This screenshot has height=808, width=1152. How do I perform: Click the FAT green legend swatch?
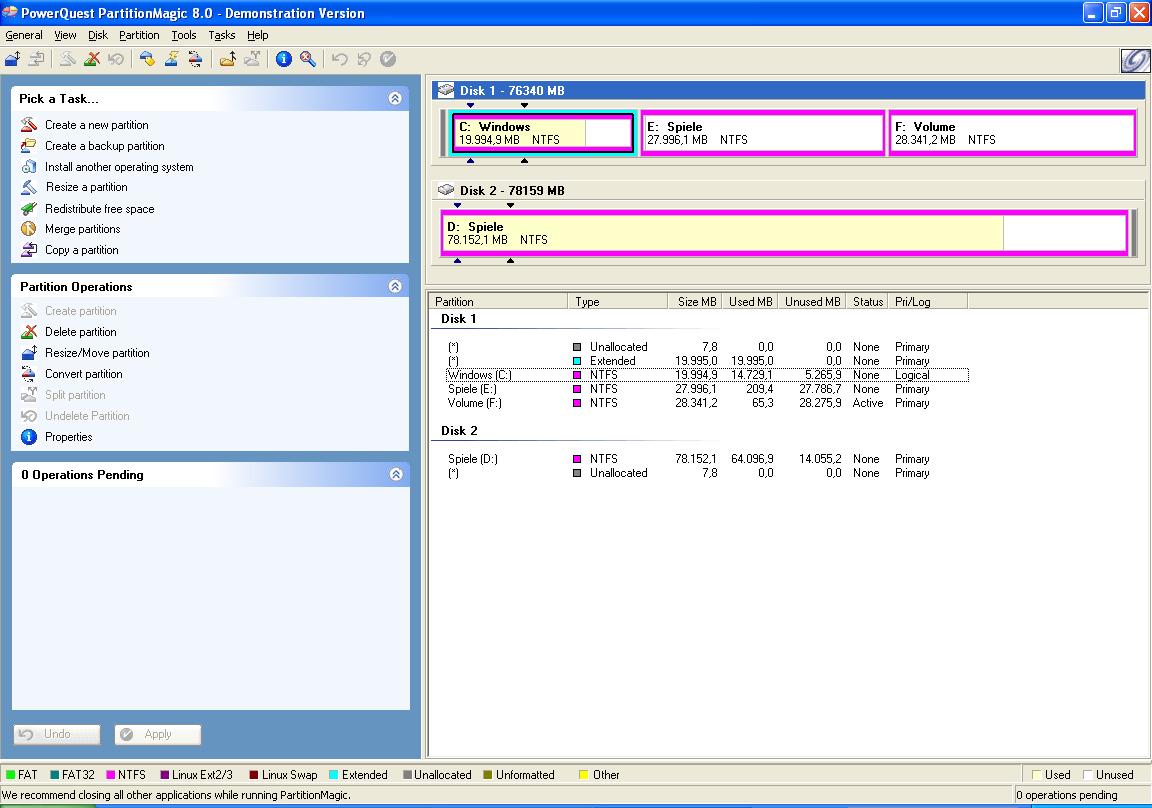(x=10, y=775)
